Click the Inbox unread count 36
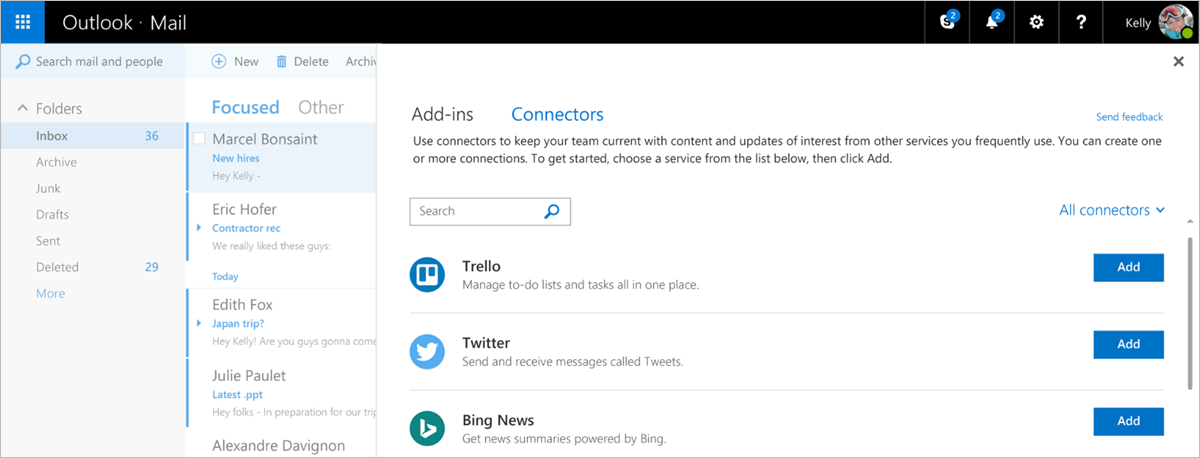Image resolution: width=1200 pixels, height=458 pixels. click(x=152, y=136)
